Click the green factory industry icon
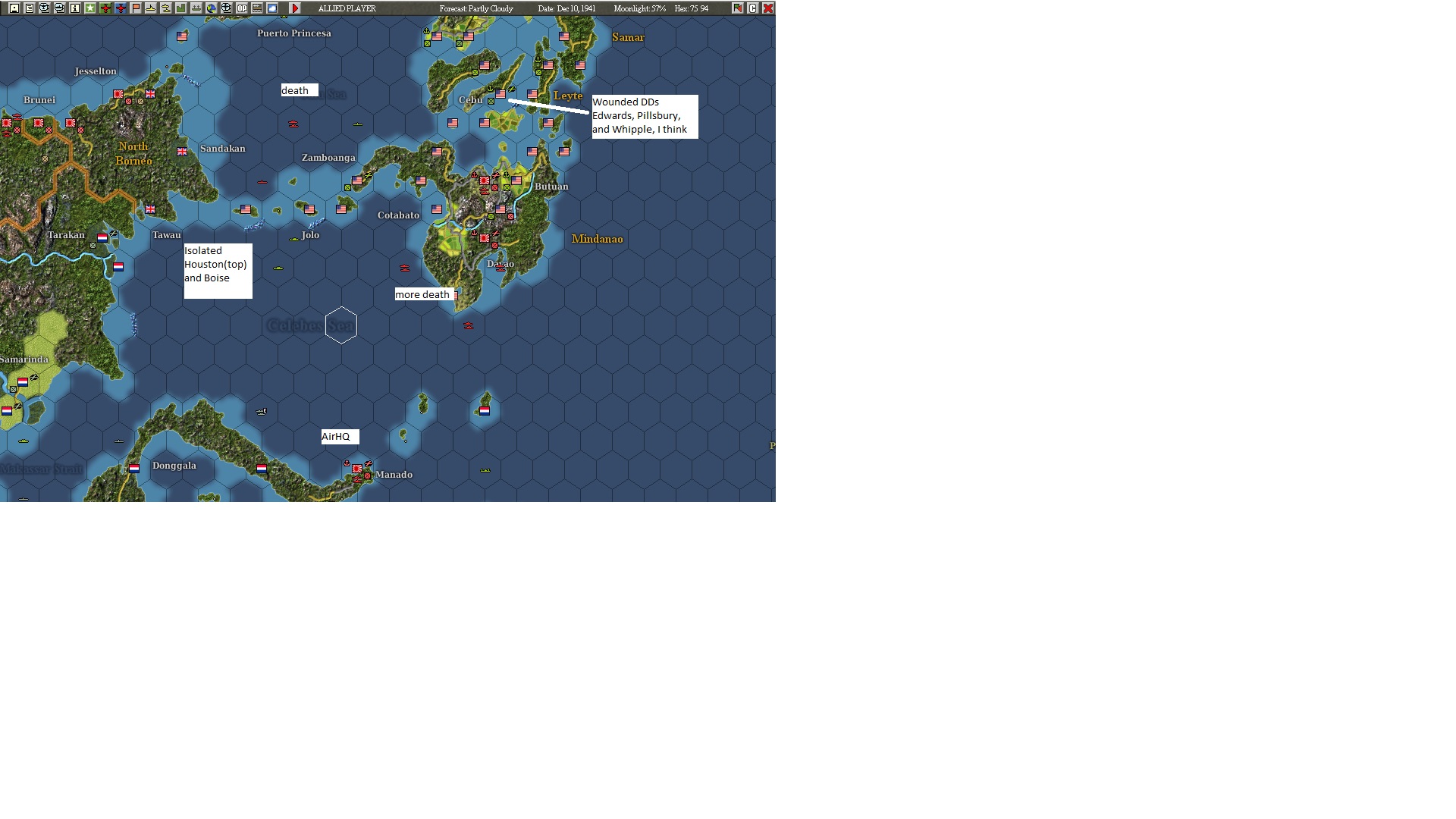The width and height of the screenshot is (1456, 819). tap(181, 8)
